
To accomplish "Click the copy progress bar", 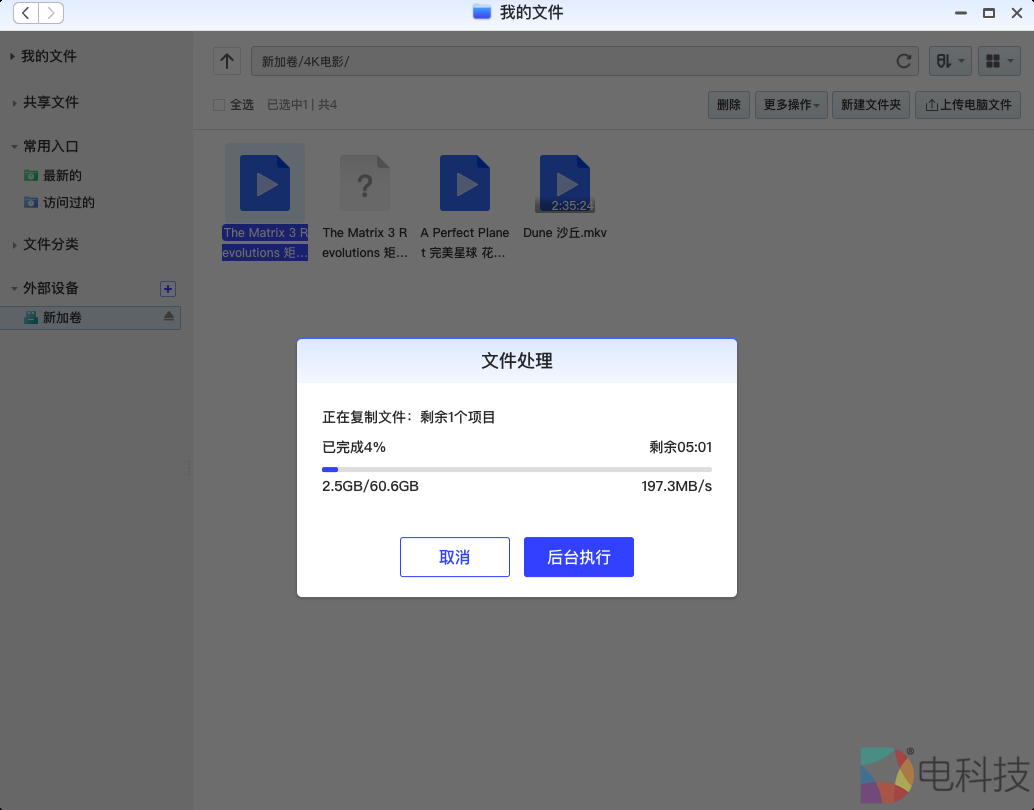I will [517, 468].
